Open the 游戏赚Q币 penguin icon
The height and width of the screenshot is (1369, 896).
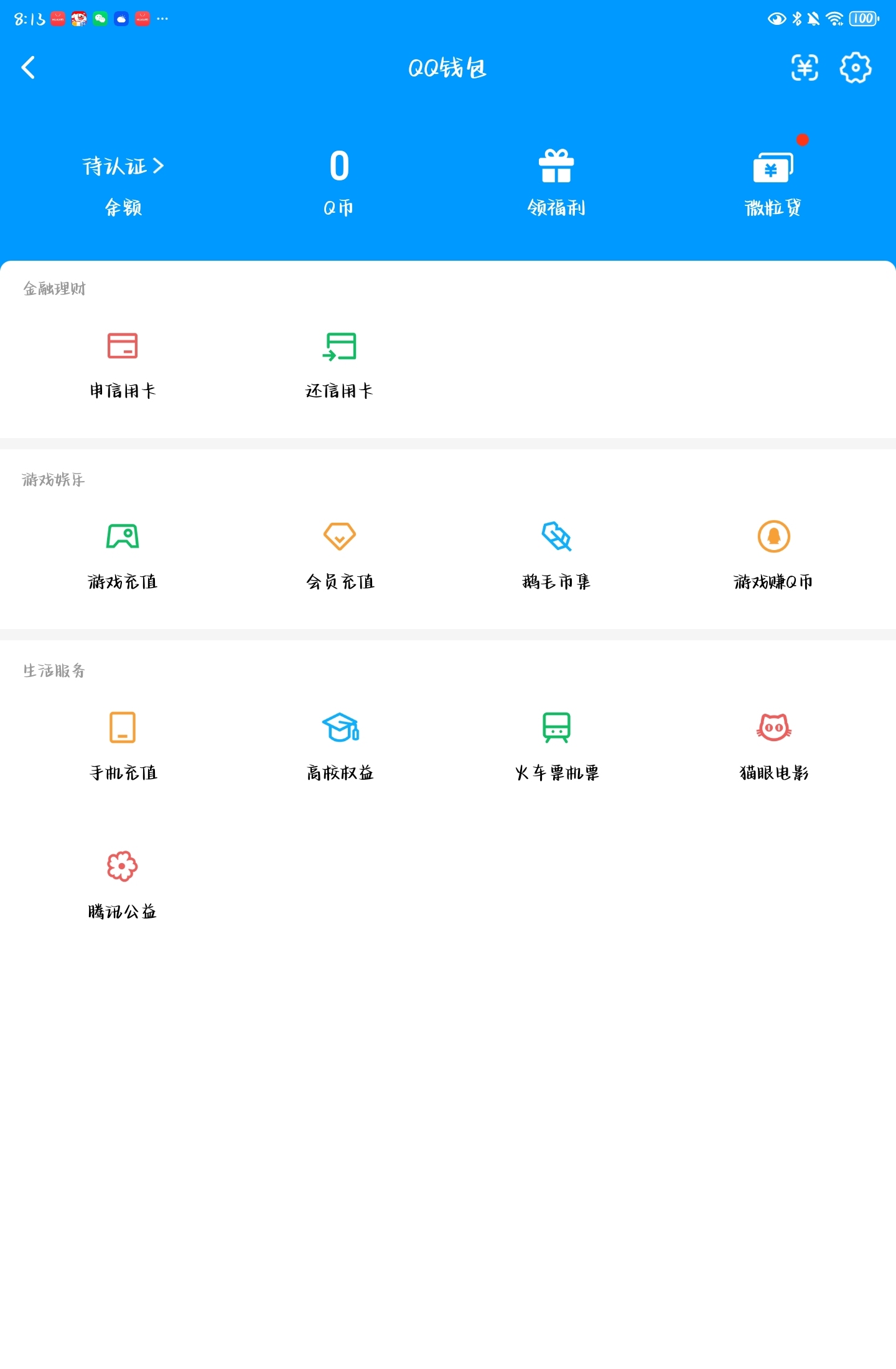tap(773, 536)
